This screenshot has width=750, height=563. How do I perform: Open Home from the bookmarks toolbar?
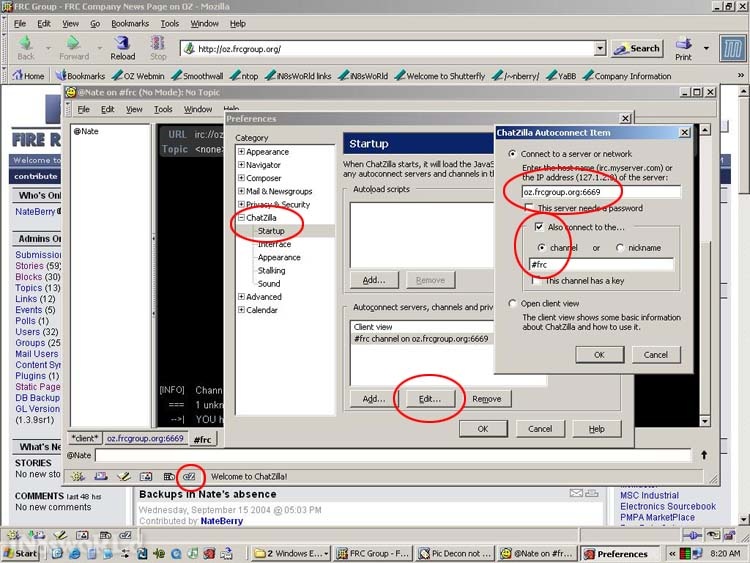[28, 76]
